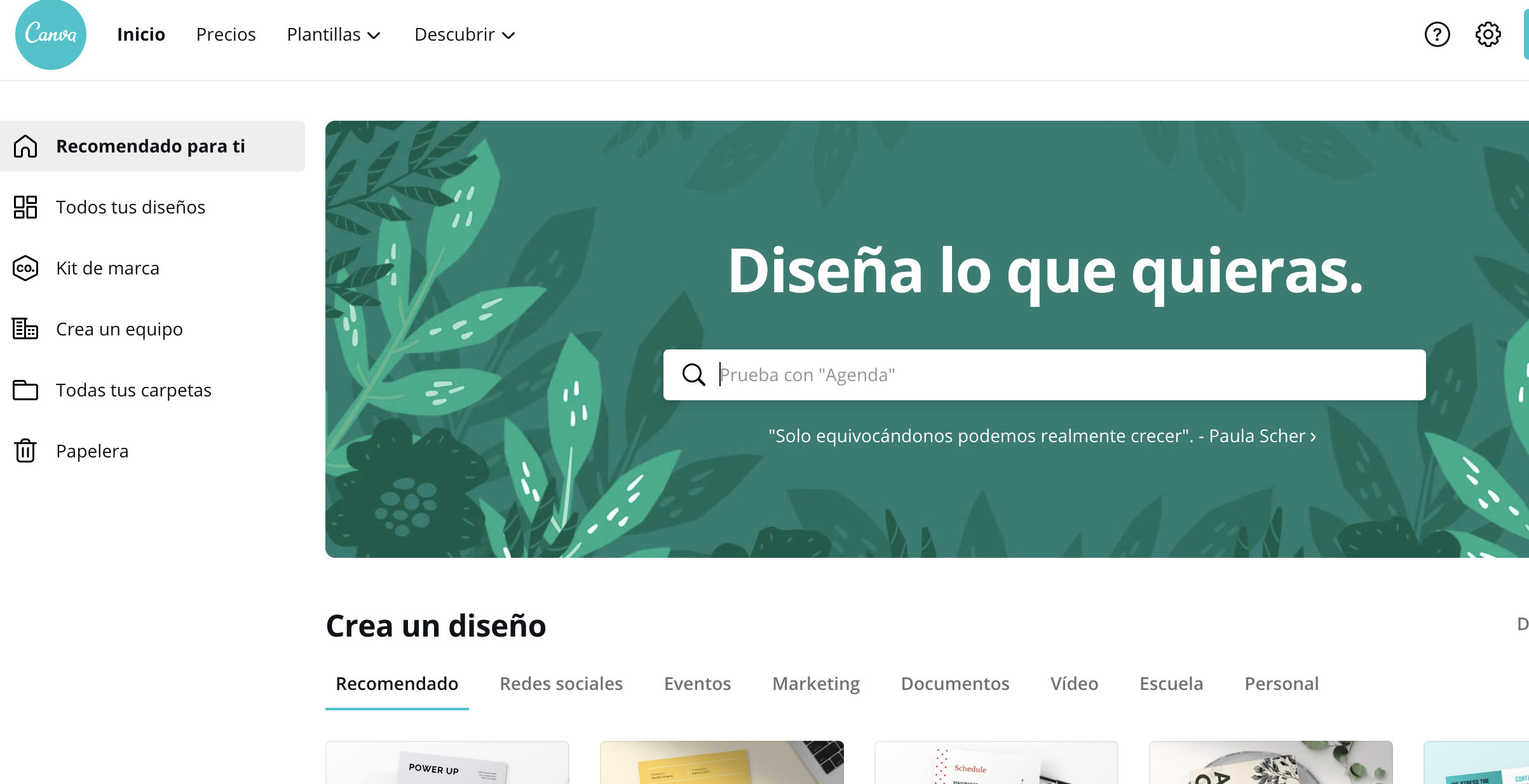Screen dimensions: 1529x784
Task: Switch to the Escuela category
Action: (1171, 684)
